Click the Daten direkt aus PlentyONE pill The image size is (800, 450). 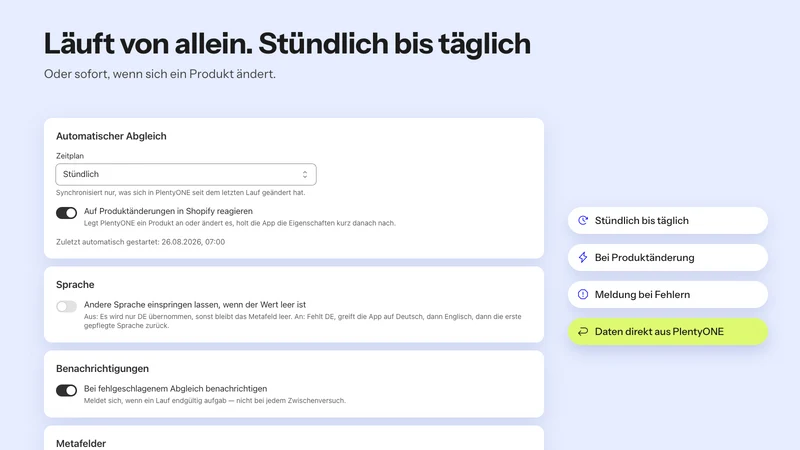coord(668,332)
